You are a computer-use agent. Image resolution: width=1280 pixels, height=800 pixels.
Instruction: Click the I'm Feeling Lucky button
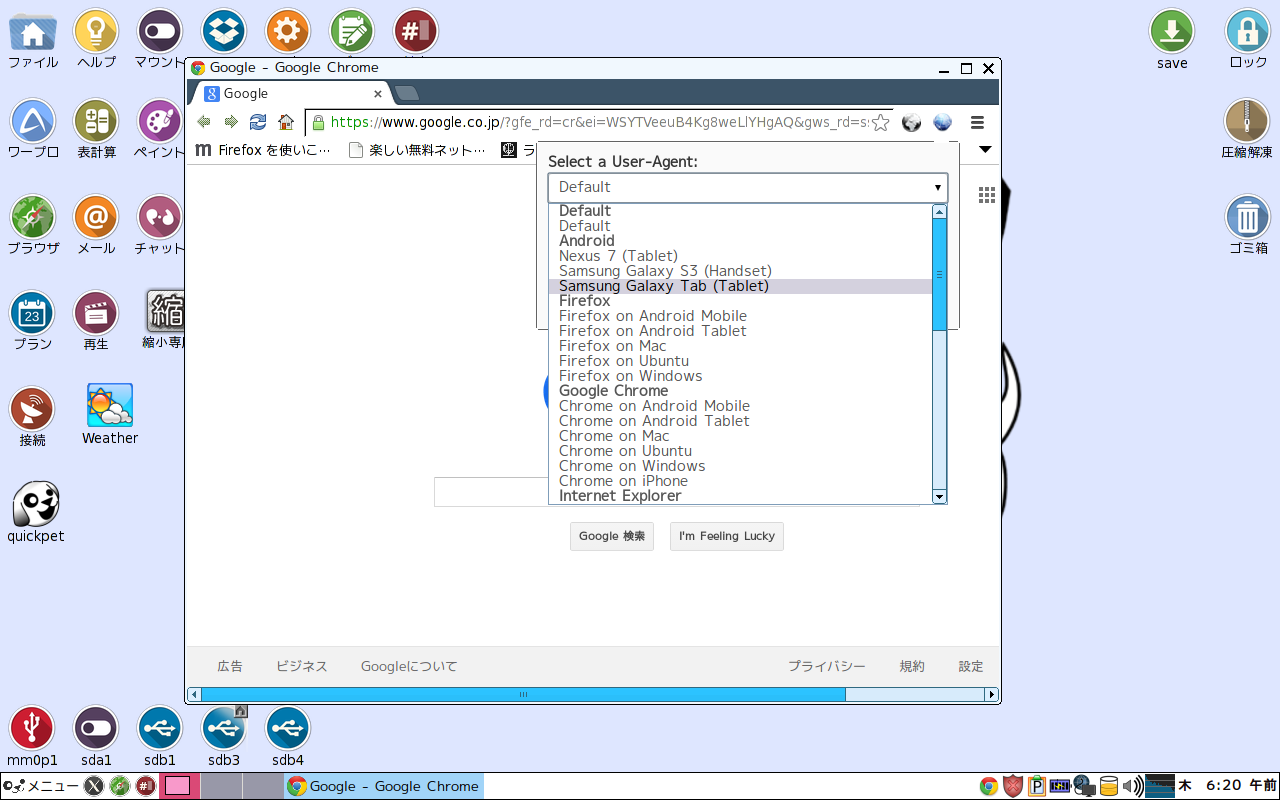[727, 536]
